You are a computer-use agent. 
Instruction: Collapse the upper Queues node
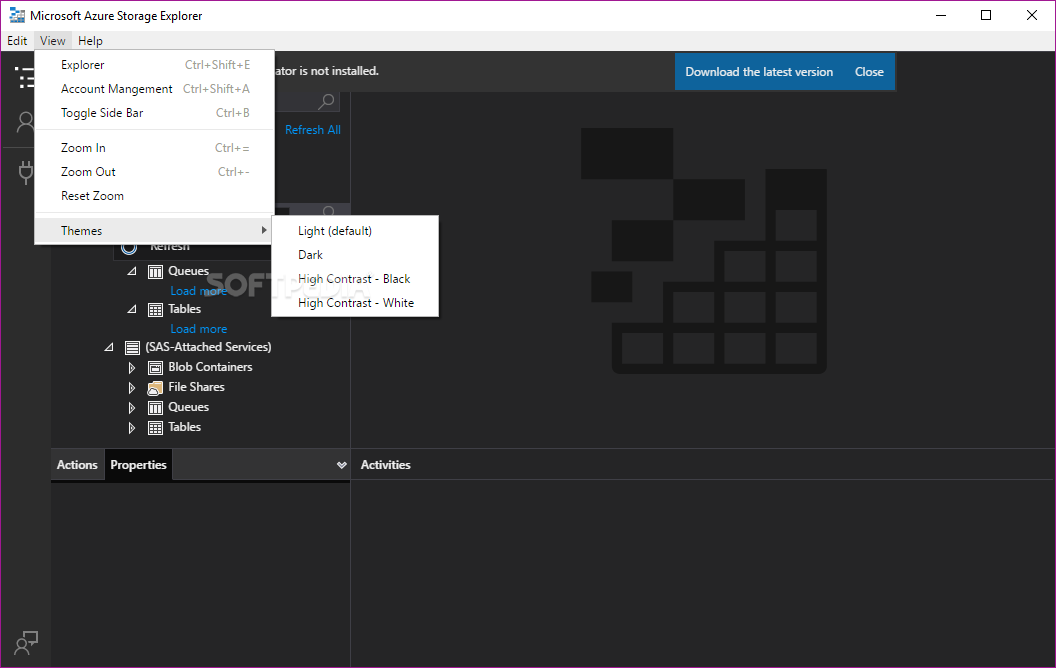[132, 271]
